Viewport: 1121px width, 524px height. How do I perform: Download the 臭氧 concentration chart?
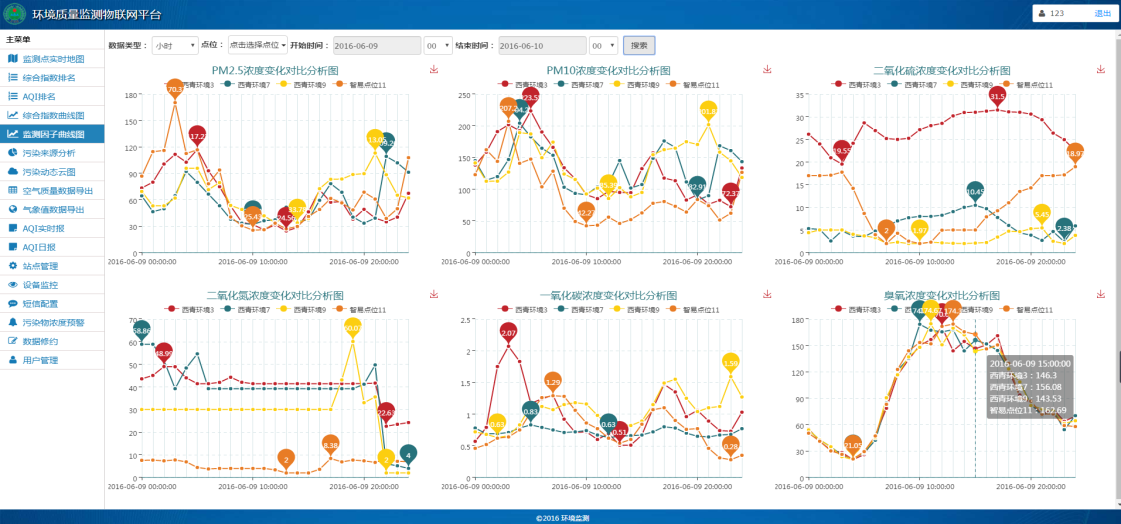1100,295
